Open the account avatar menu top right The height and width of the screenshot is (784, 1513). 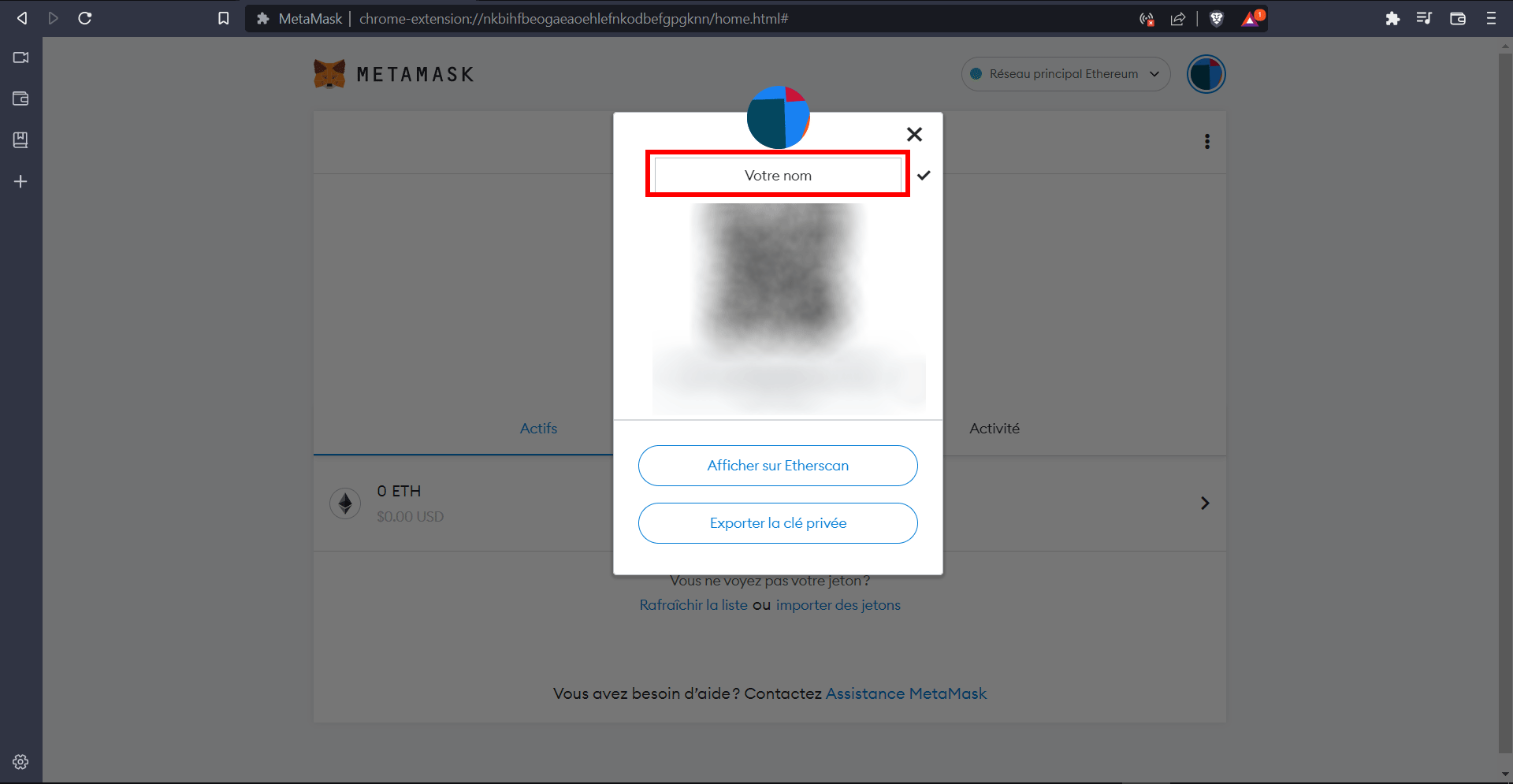(1206, 74)
